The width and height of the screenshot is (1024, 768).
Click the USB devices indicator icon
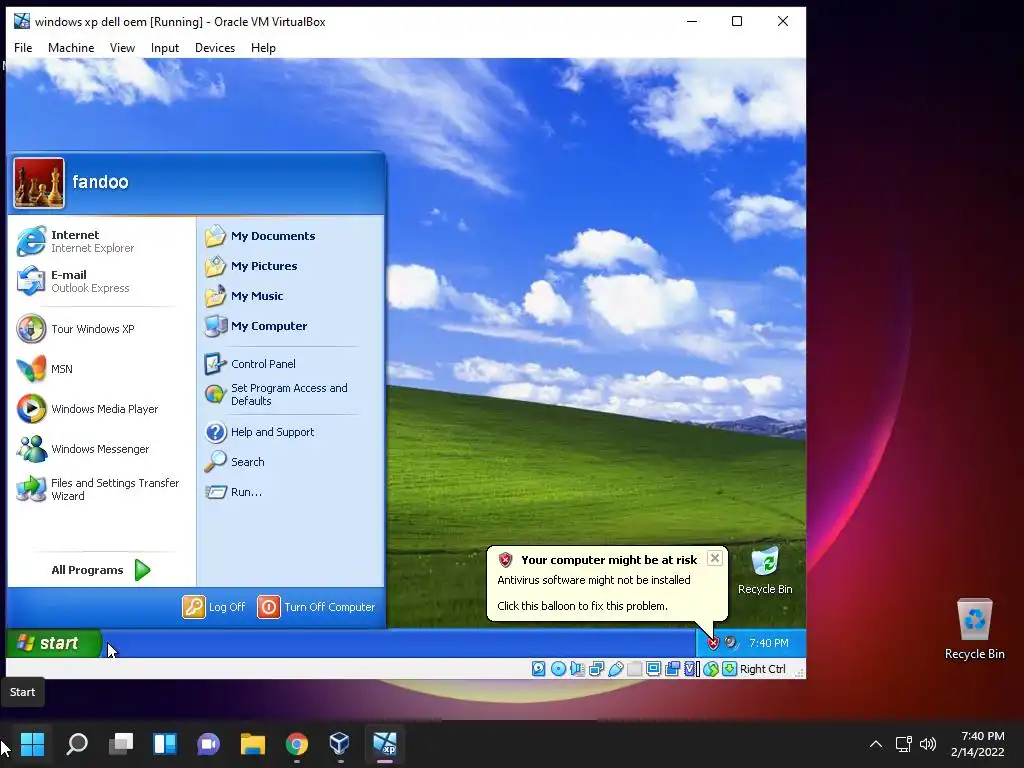(615, 669)
